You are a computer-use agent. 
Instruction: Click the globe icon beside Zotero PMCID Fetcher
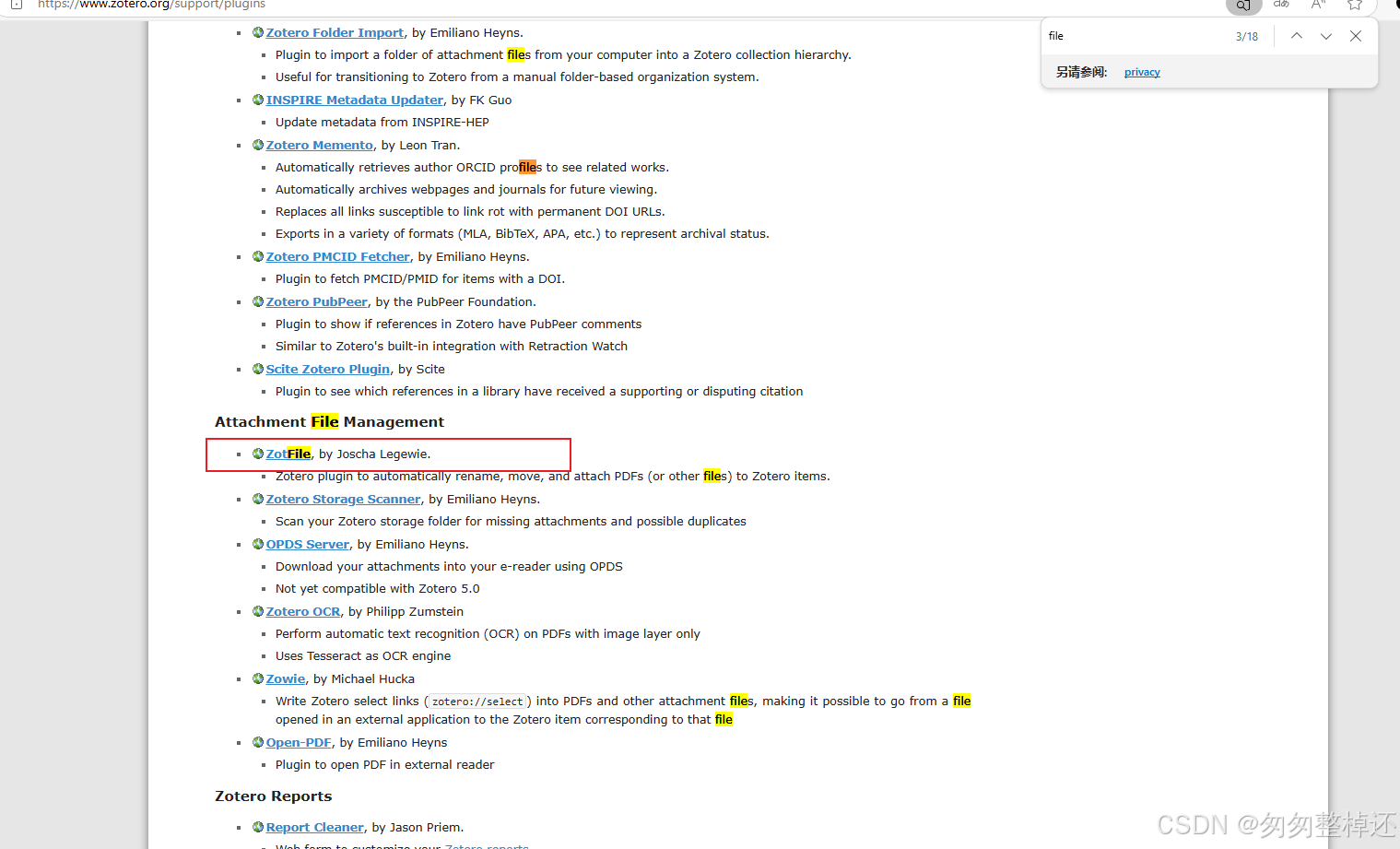coord(258,256)
